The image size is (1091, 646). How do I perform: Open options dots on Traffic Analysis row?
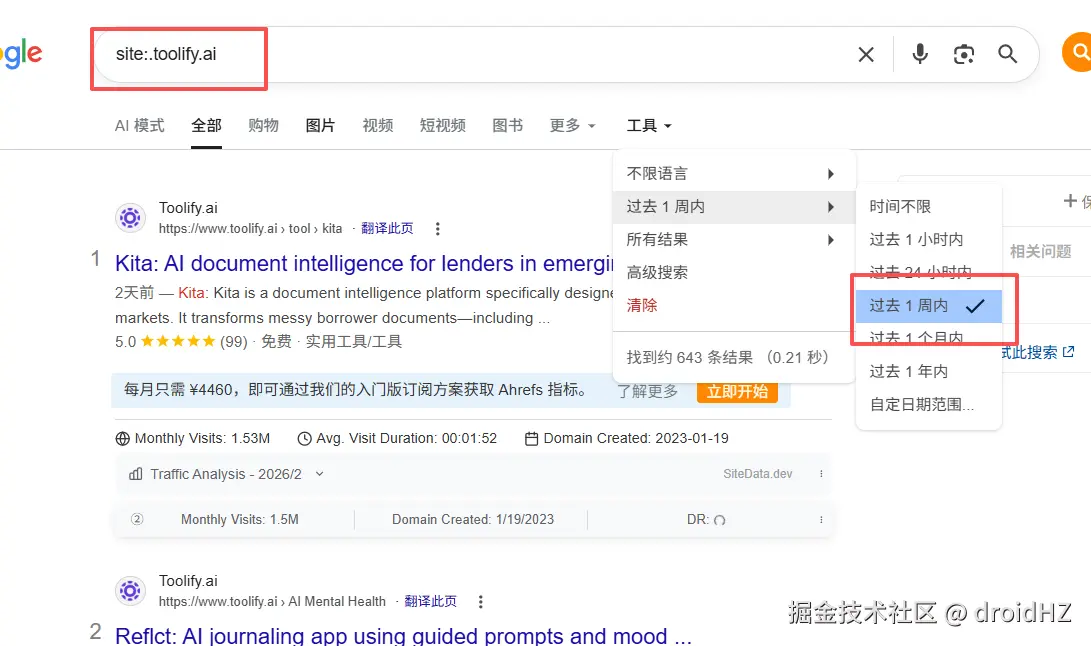821,474
